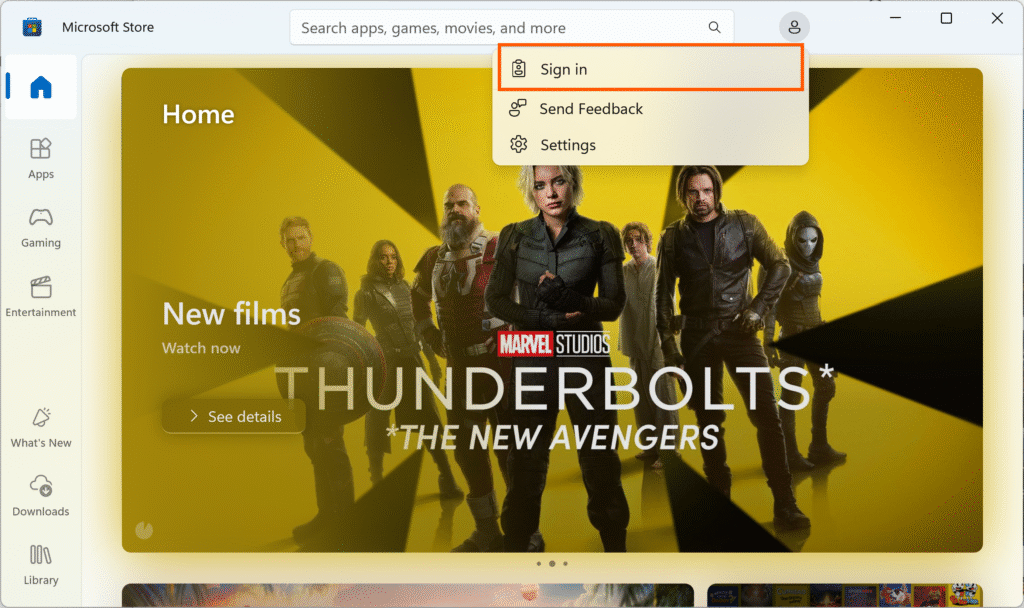Image resolution: width=1024 pixels, height=608 pixels.
Task: Open the Library page
Action: click(x=40, y=565)
